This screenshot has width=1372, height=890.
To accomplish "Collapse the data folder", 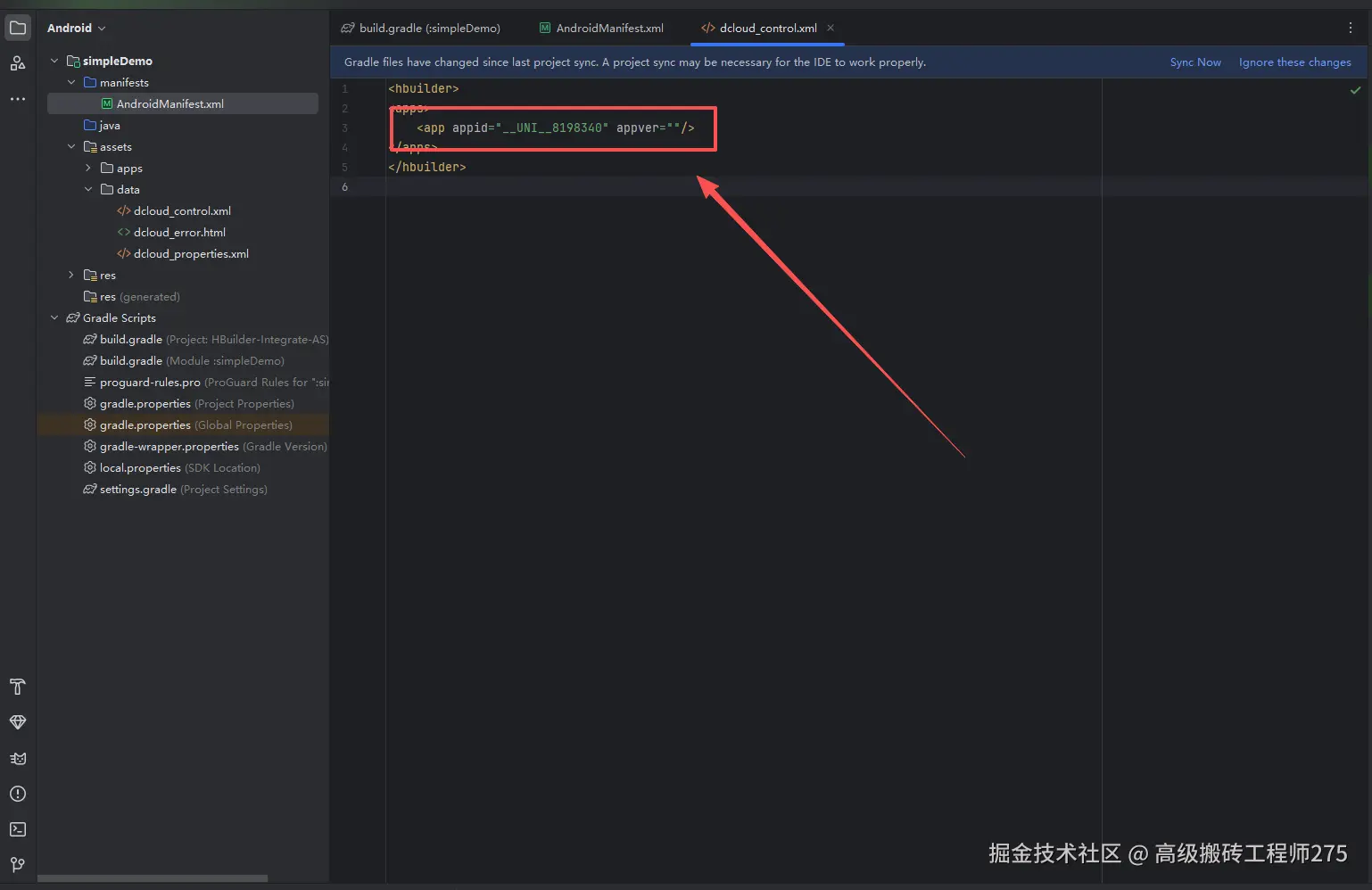I will 88,189.
